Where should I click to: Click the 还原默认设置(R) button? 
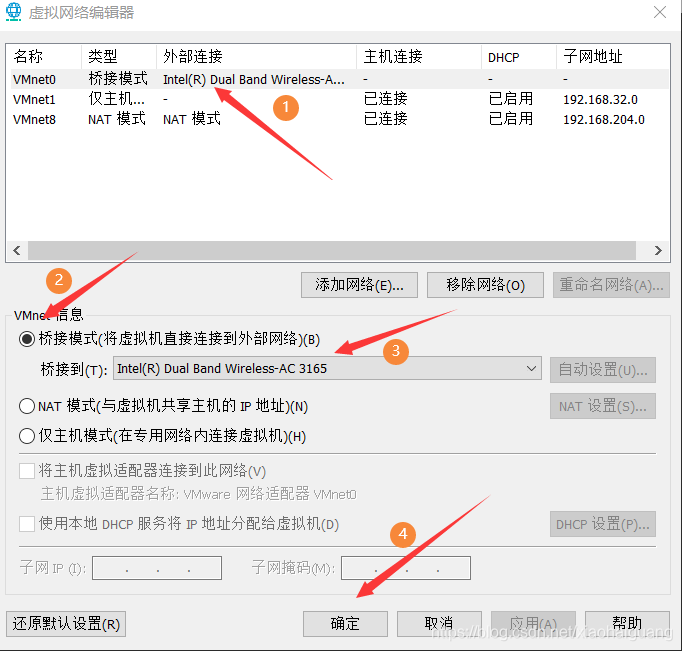66,624
